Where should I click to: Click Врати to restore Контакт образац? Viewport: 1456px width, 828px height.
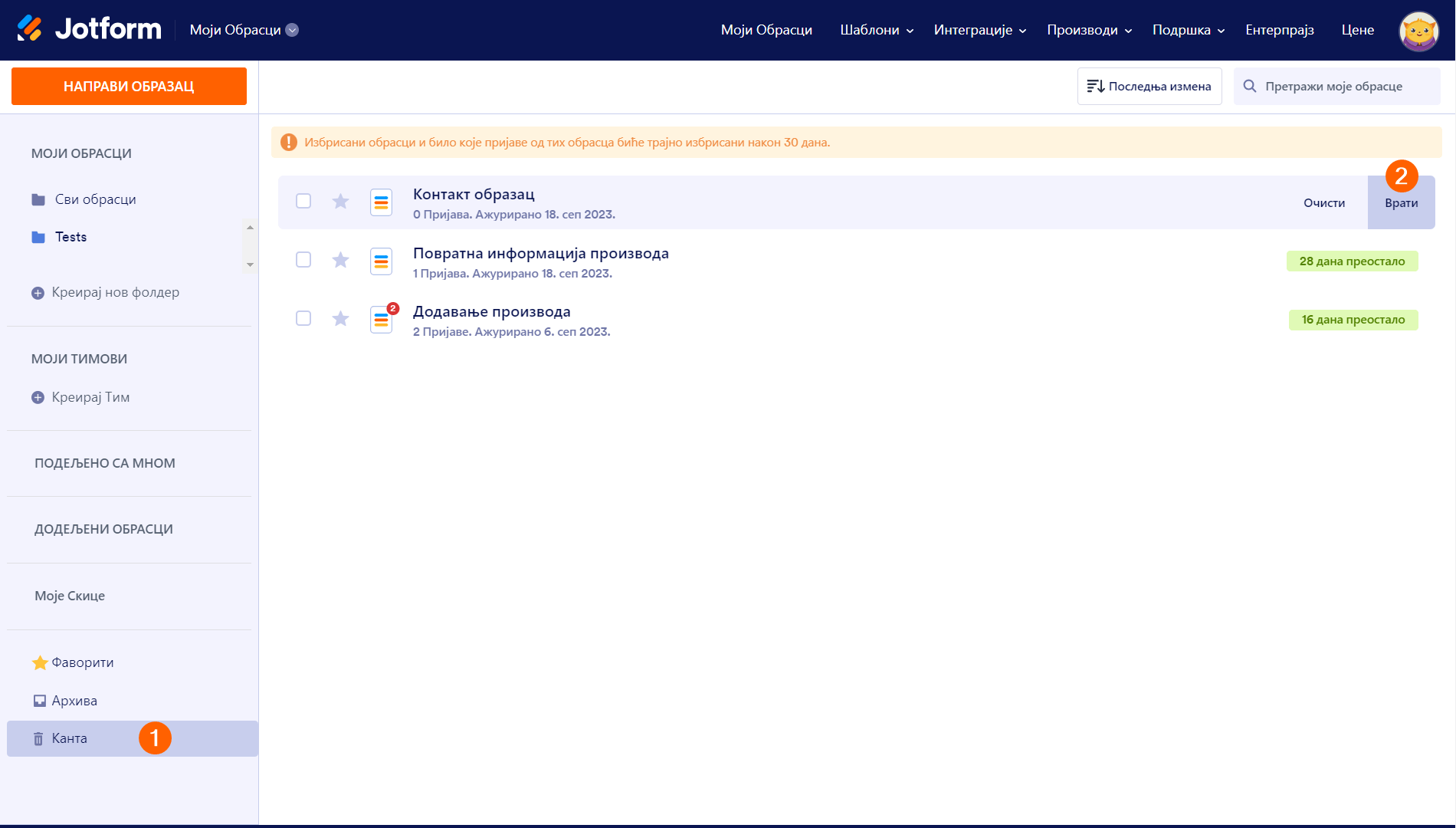point(1401,203)
